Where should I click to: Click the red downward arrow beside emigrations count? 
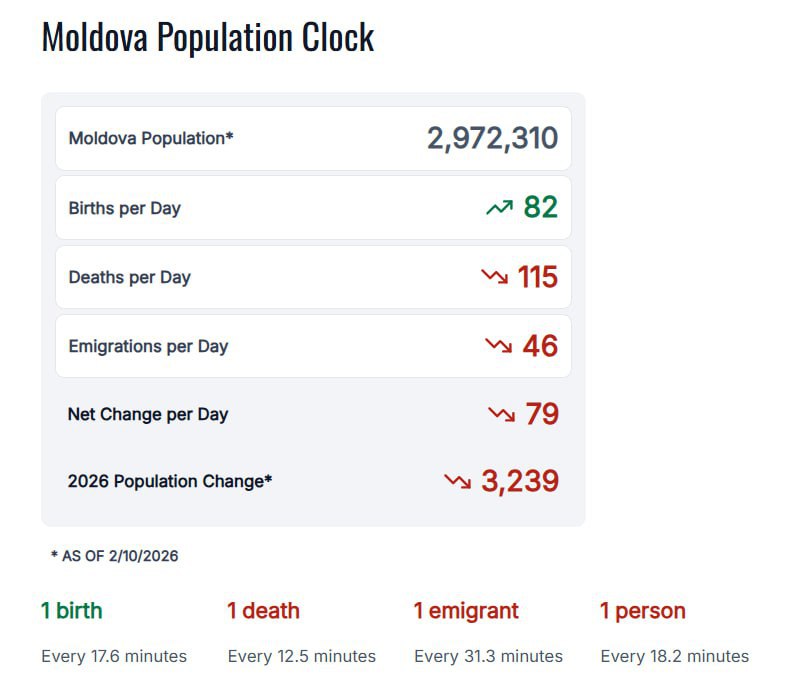[x=498, y=345]
